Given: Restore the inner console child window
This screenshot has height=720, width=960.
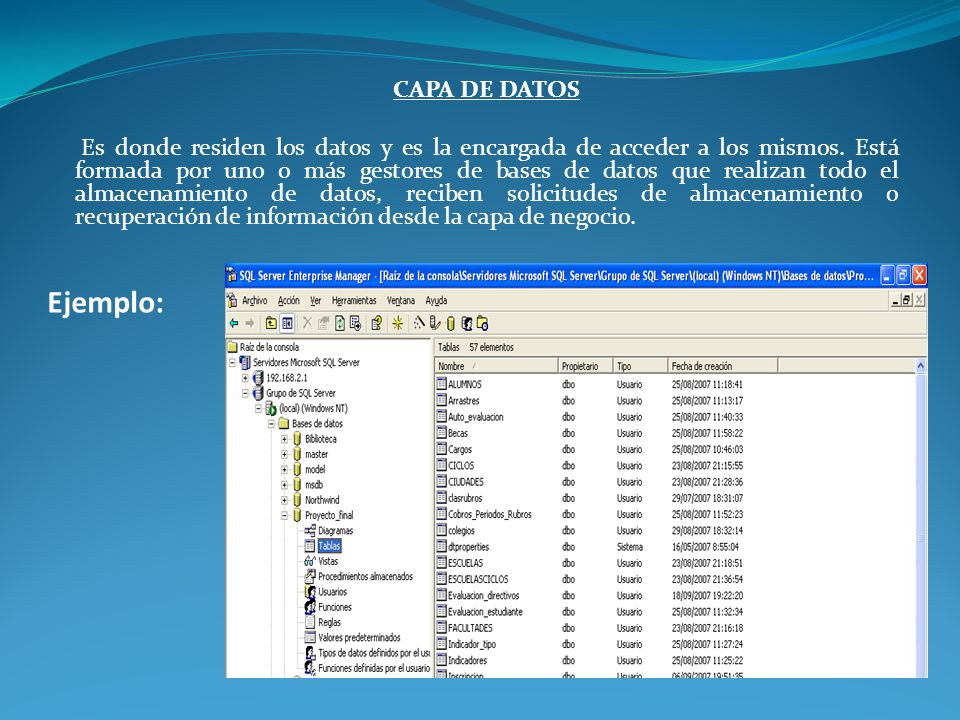Looking at the screenshot, I should tap(907, 300).
